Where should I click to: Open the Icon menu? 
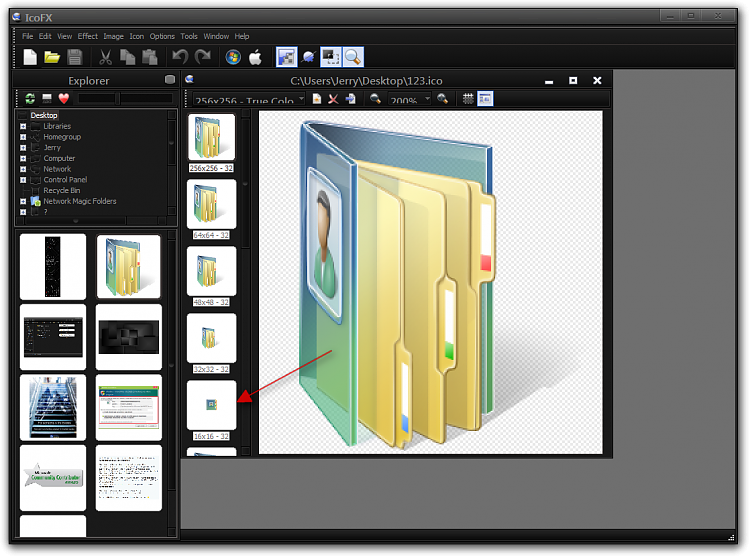click(137, 36)
